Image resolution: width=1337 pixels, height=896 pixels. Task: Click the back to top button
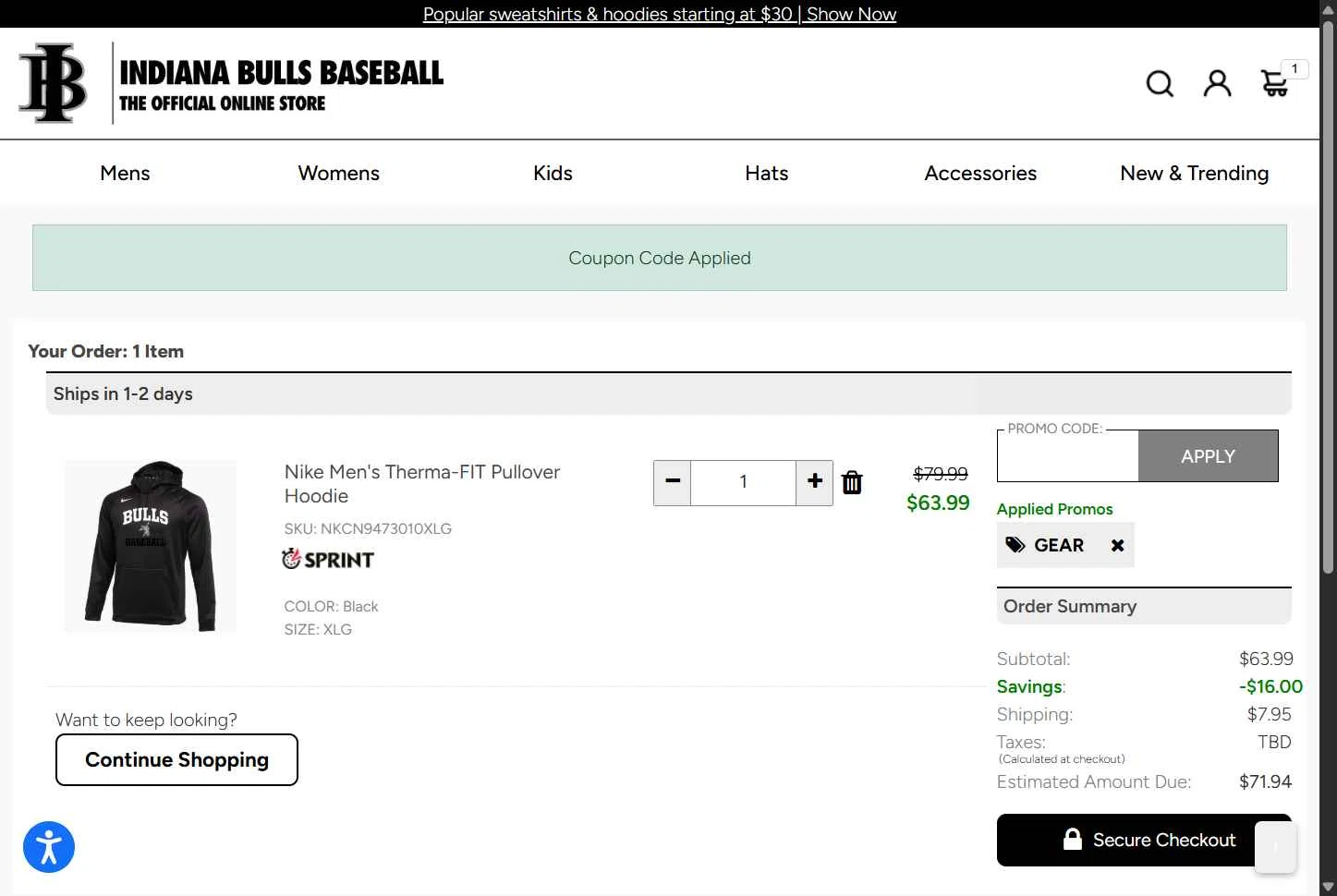click(x=1275, y=847)
